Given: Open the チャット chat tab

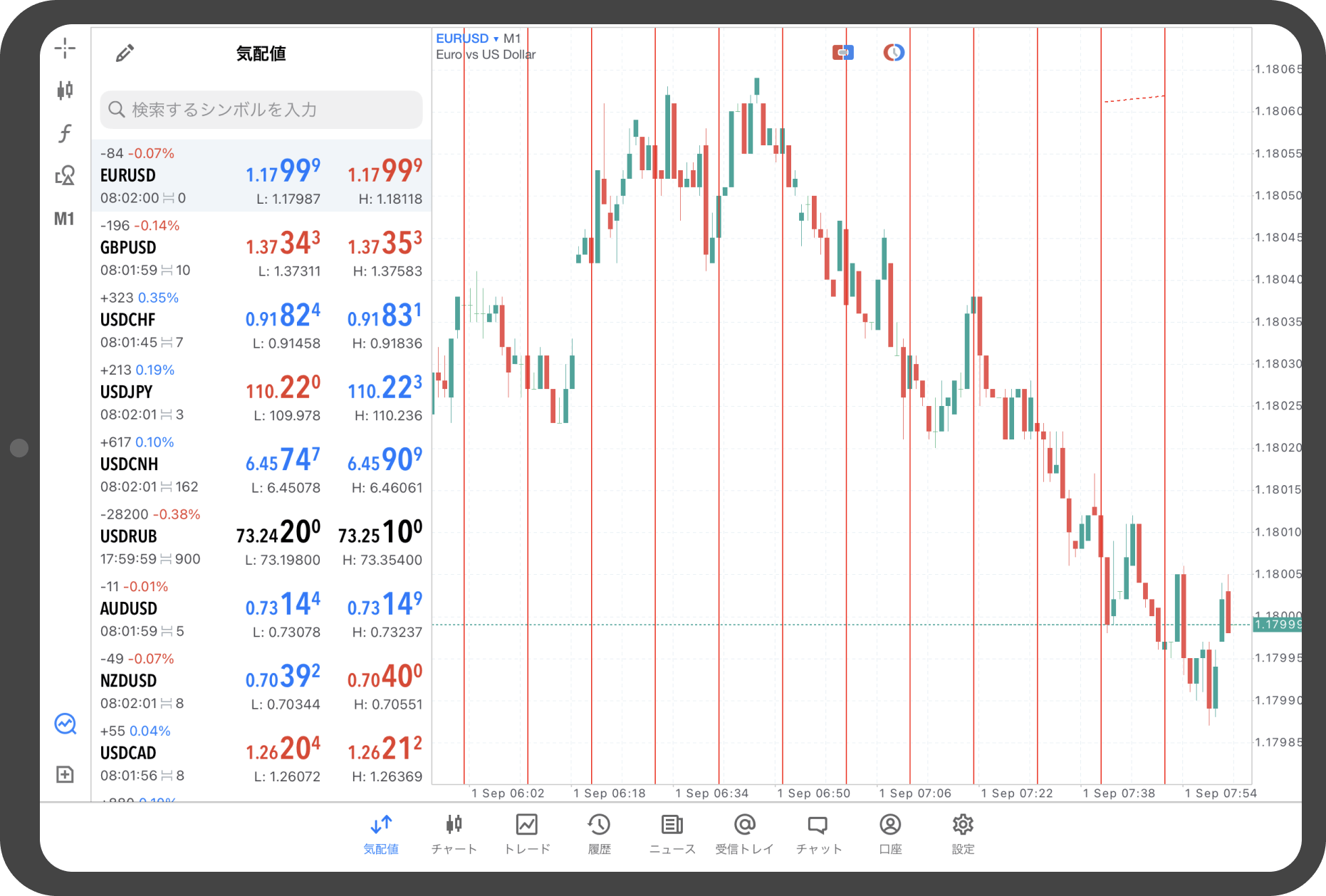Looking at the screenshot, I should [x=818, y=835].
